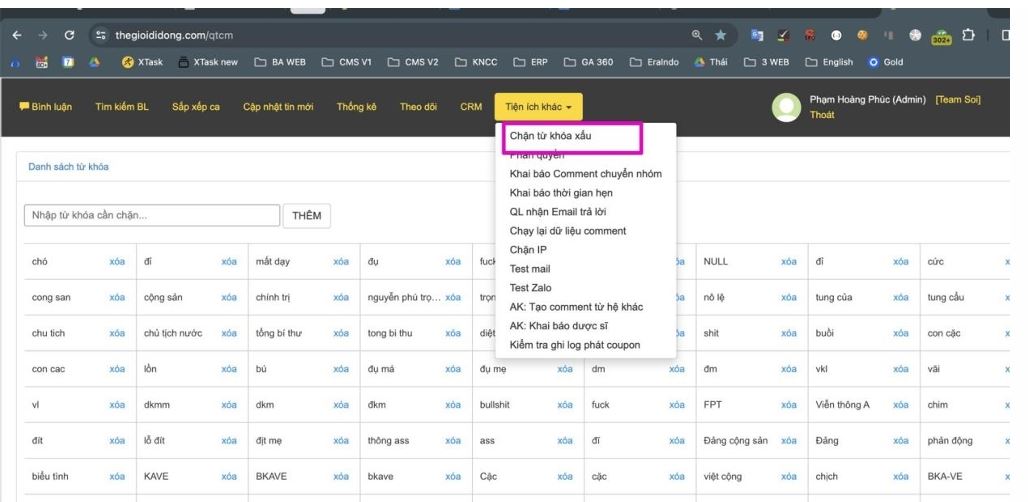Reload the page with the refresh icon
The width and height of the screenshot is (1028, 502).
coord(68,35)
